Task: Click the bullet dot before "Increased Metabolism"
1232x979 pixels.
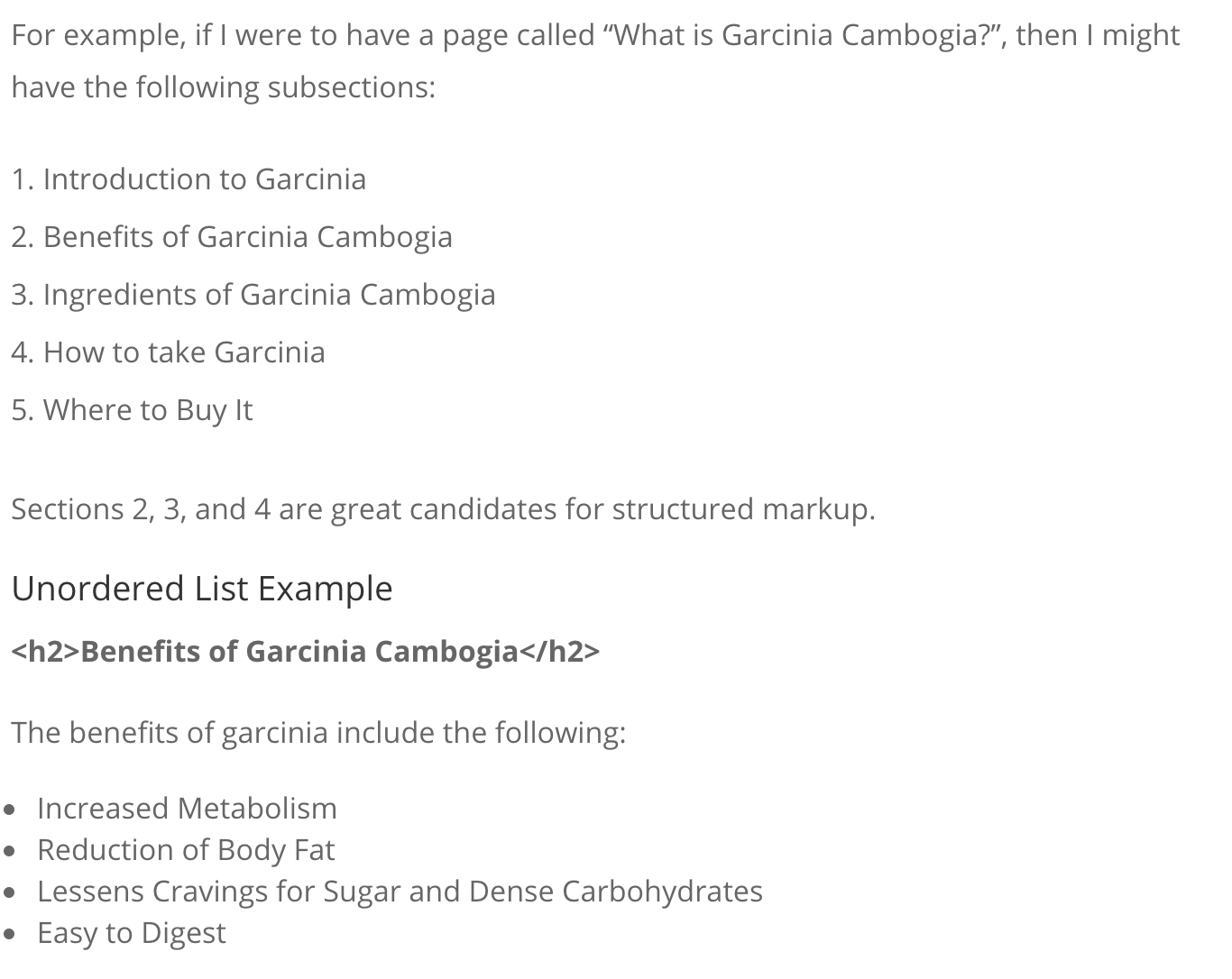Action: [10, 810]
